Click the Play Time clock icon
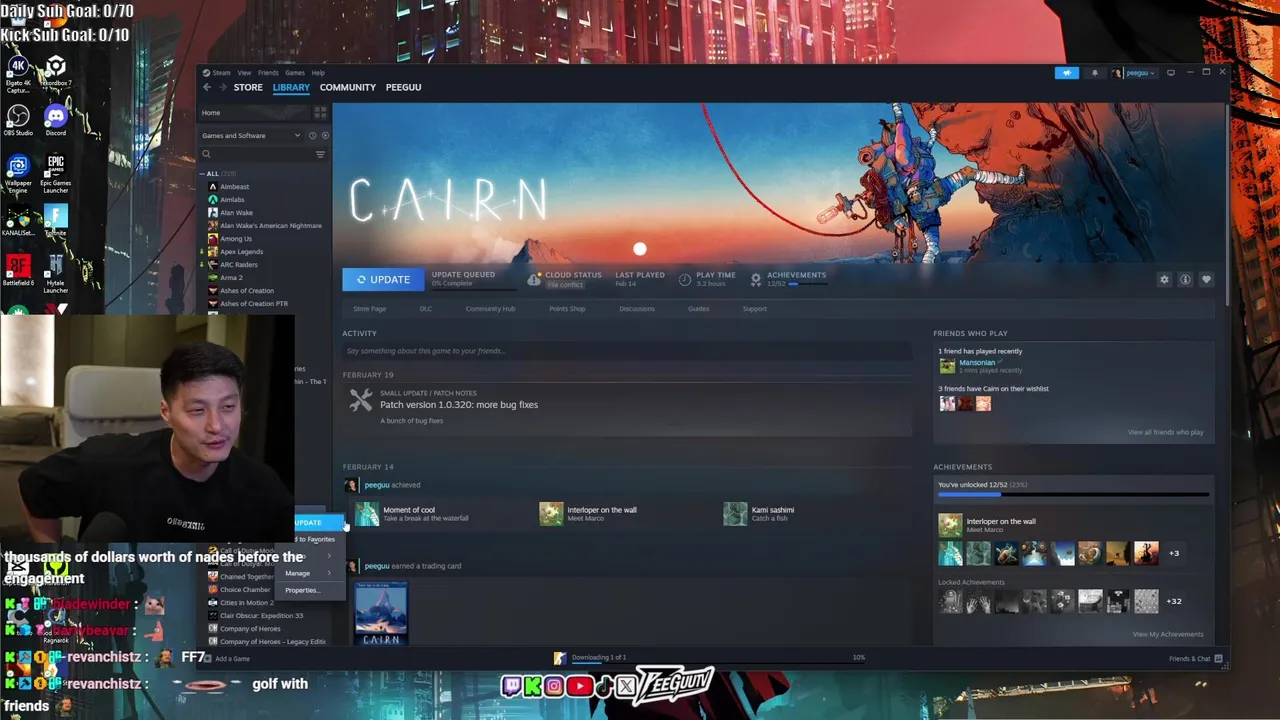This screenshot has width=1280, height=720. click(685, 279)
